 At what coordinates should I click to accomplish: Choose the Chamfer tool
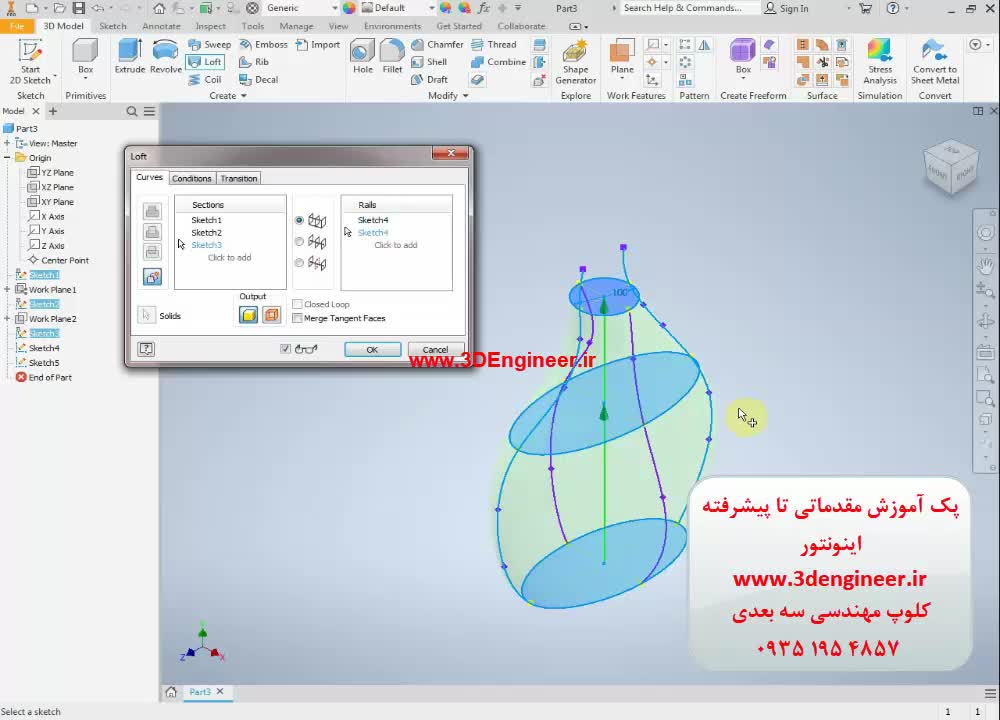[438, 45]
